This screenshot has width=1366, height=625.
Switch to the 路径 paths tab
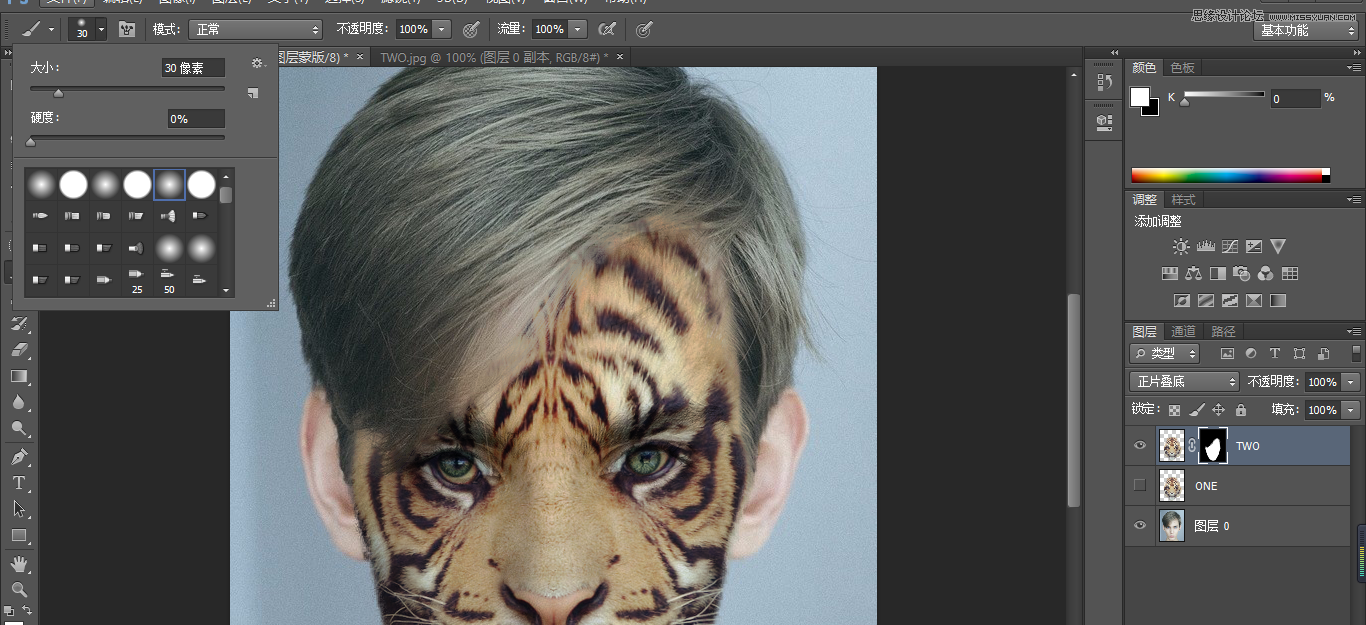1223,331
